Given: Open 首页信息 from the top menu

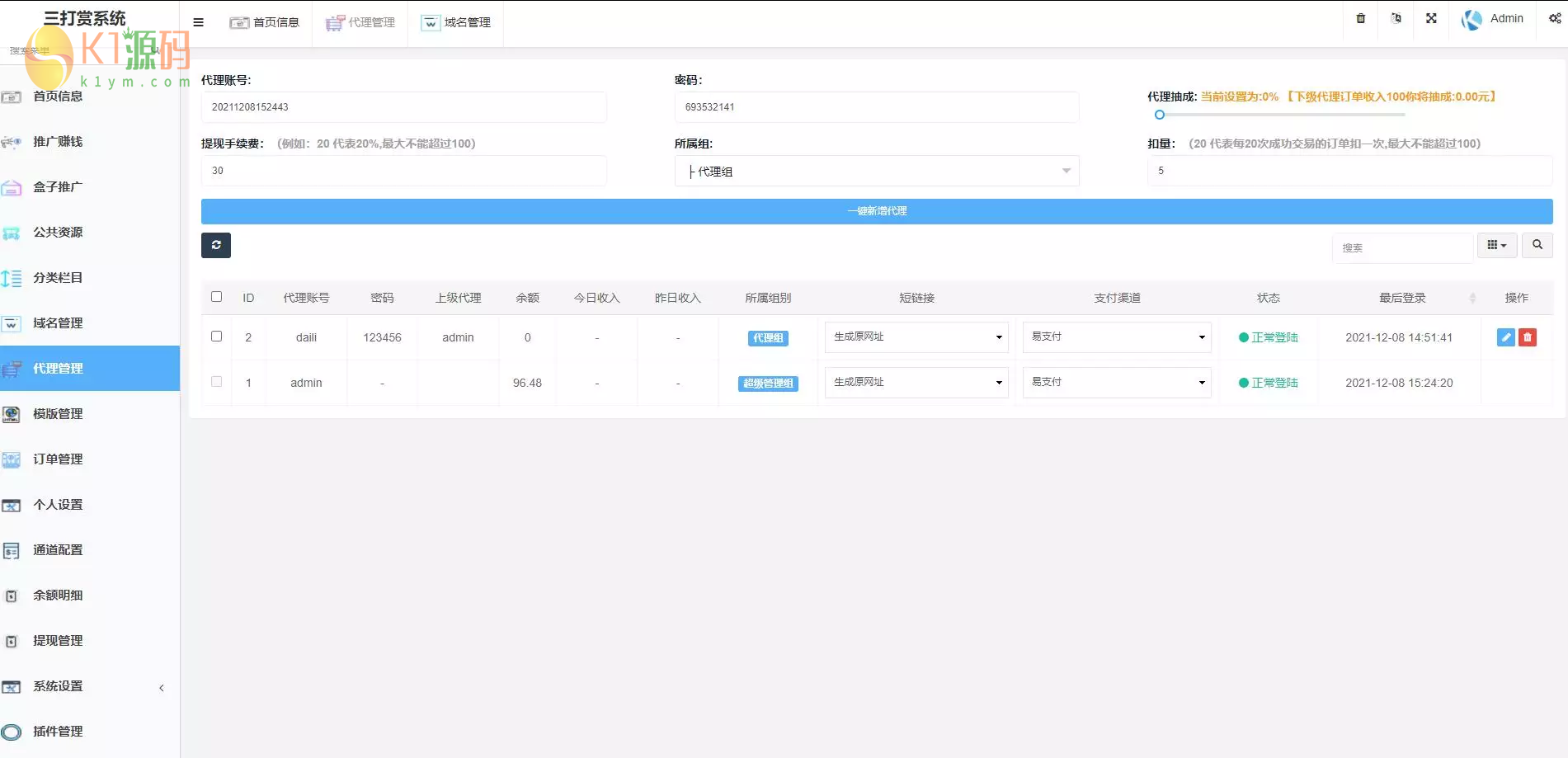Looking at the screenshot, I should (x=266, y=23).
